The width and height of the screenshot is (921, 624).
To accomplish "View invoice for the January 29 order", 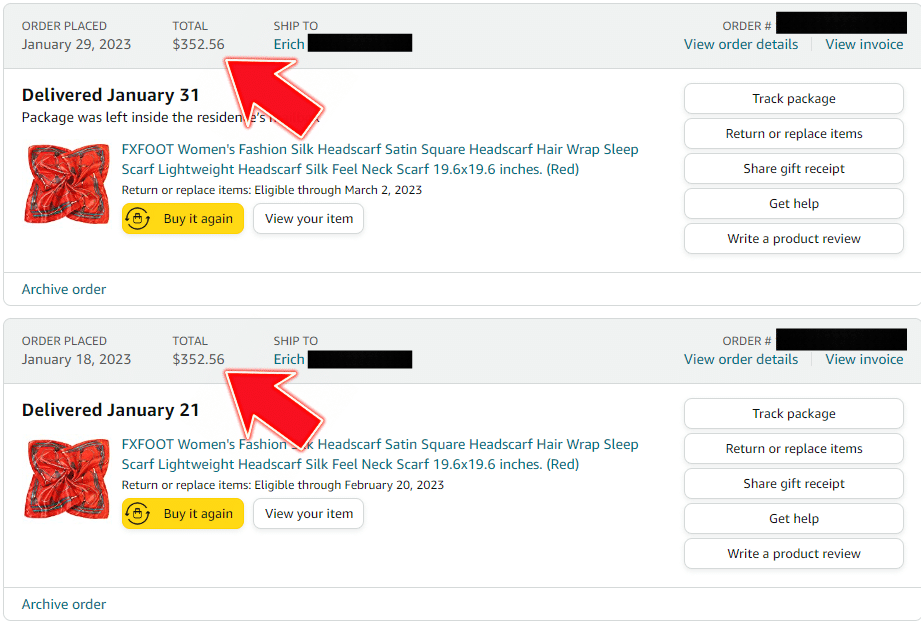I will point(864,45).
